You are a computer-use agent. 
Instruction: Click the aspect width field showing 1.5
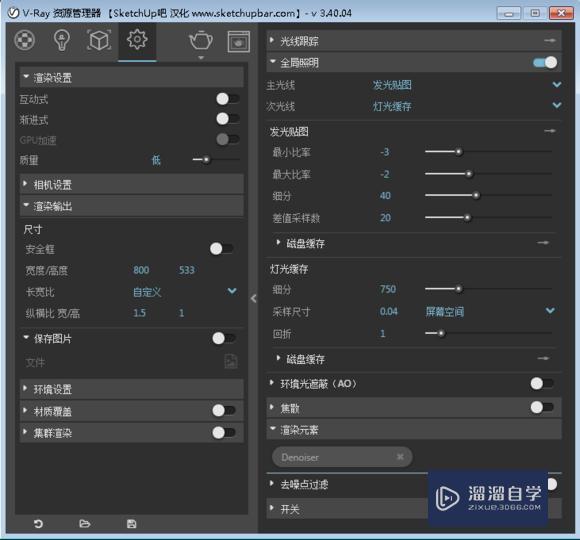(139, 313)
